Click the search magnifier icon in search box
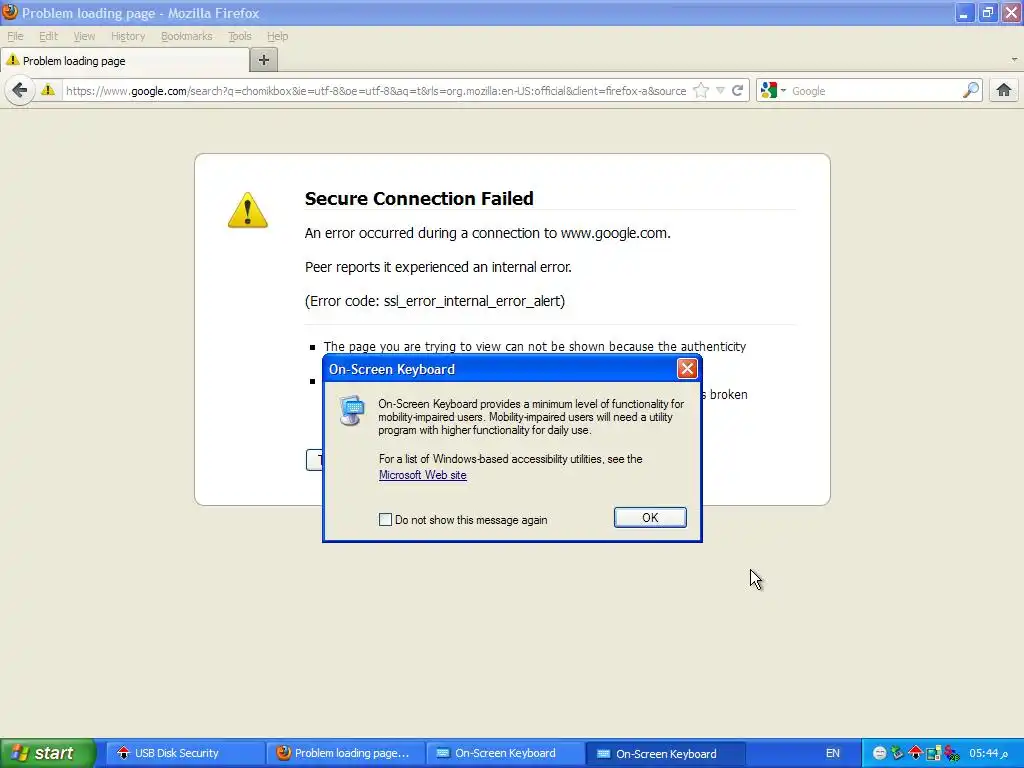The image size is (1024, 768). (971, 90)
